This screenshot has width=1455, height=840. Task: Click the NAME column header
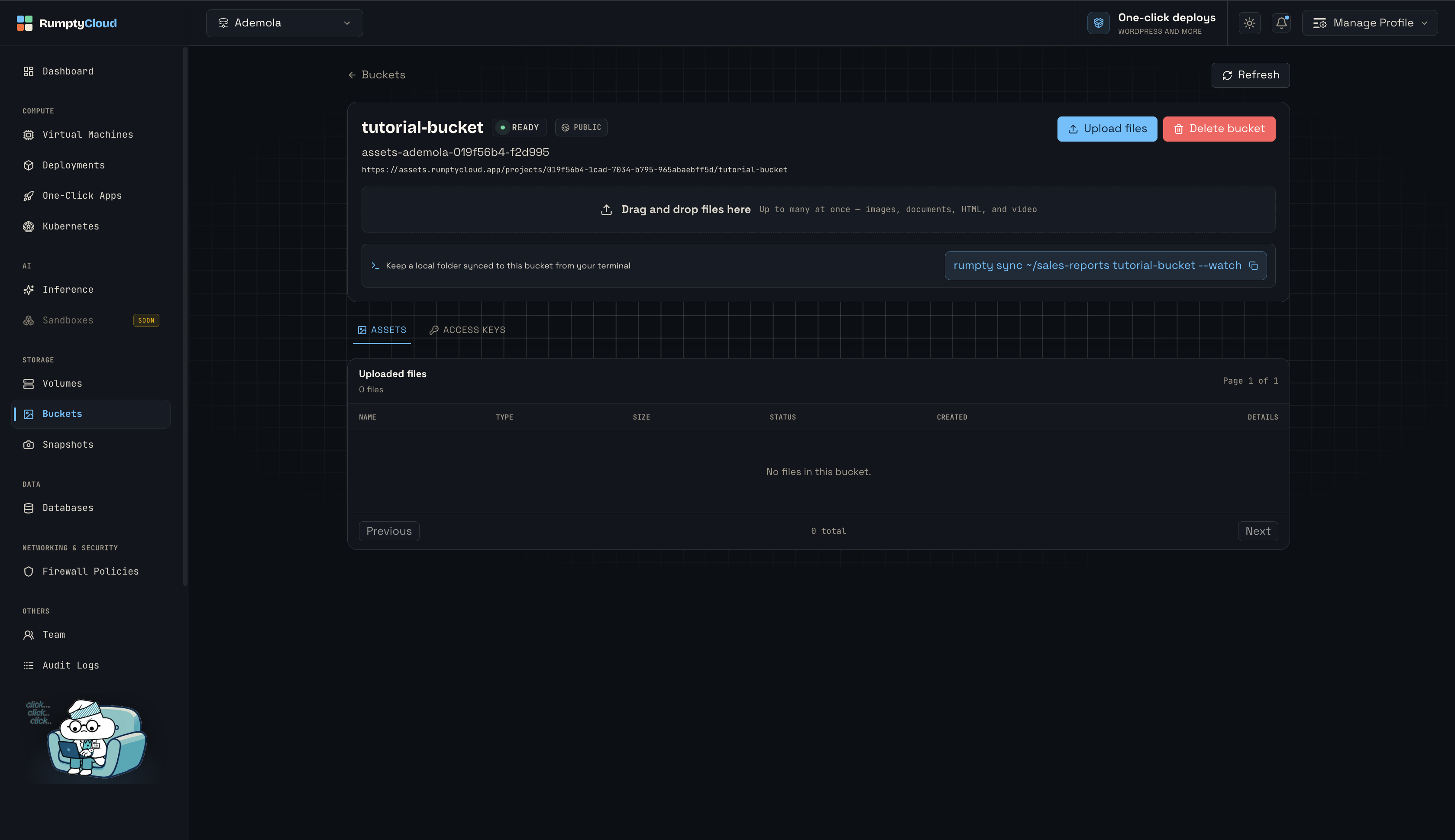[x=368, y=417]
